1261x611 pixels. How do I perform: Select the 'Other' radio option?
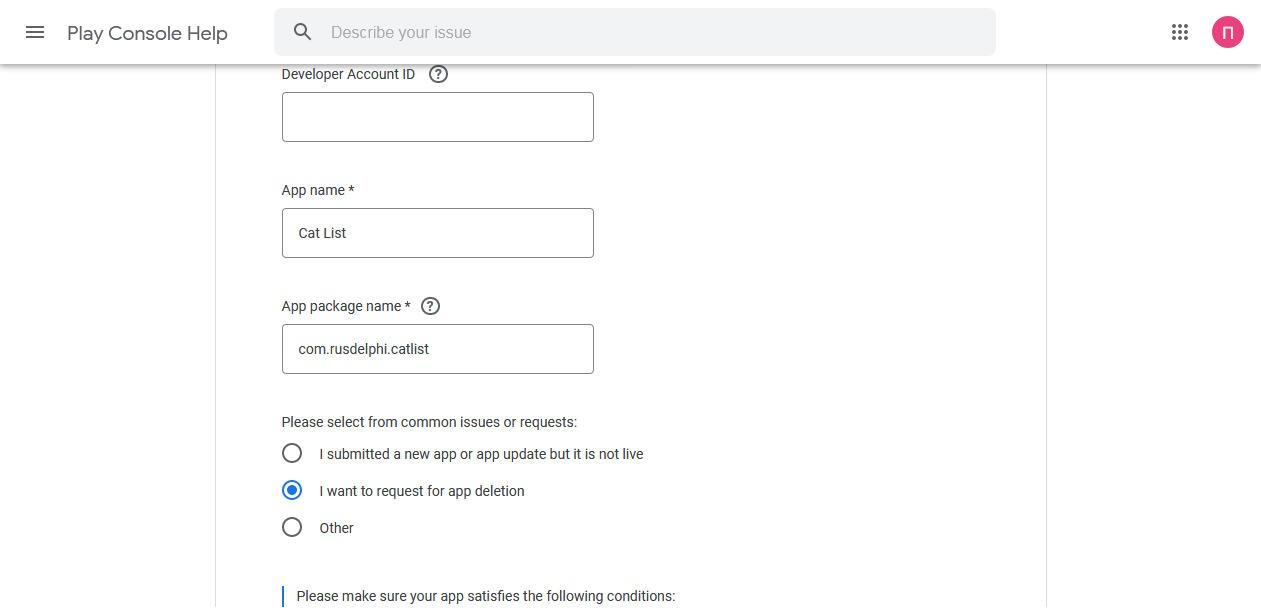coord(292,528)
